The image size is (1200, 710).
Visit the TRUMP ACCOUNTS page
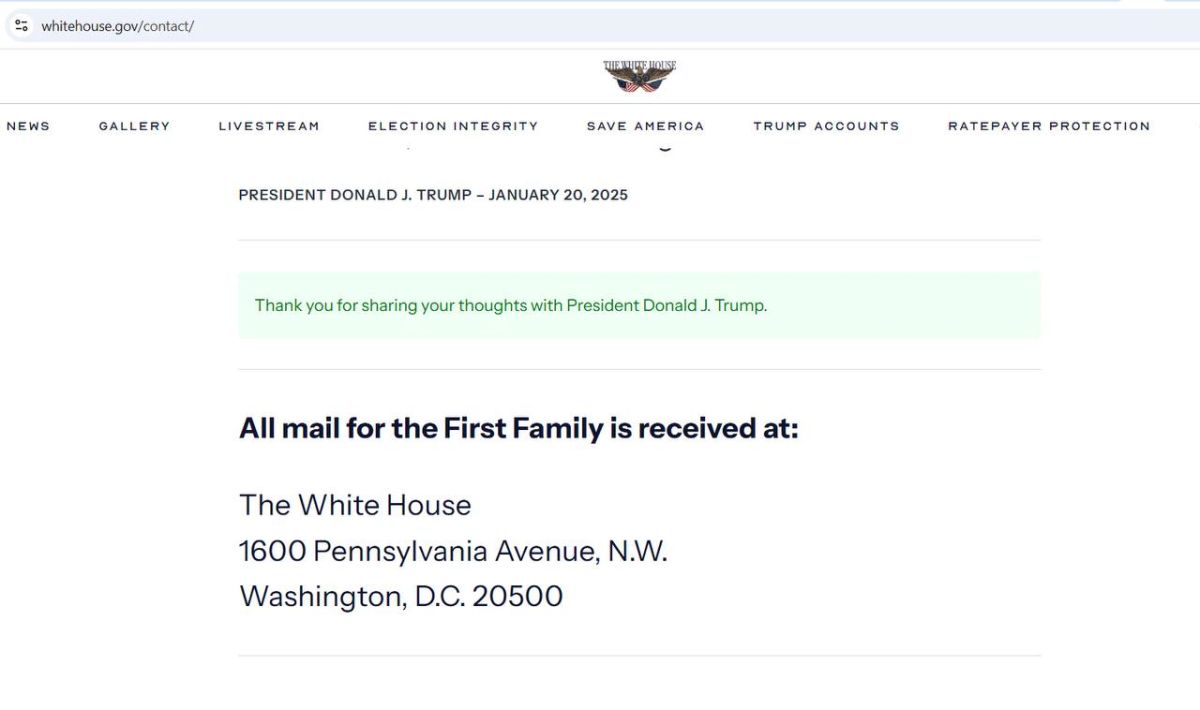click(x=826, y=126)
